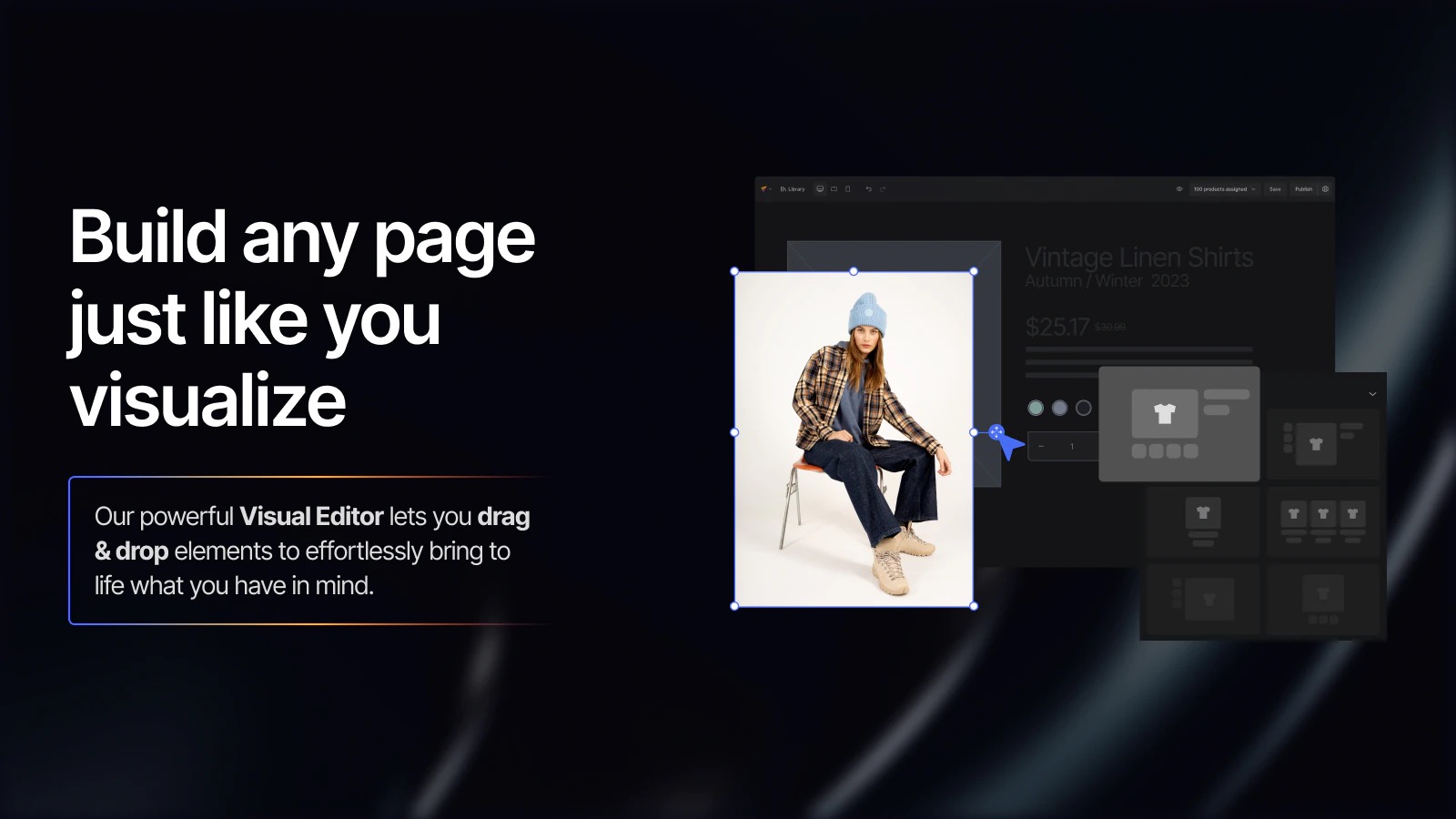The width and height of the screenshot is (1456, 819).
Task: Choose the gray-blue color swatch
Action: (1059, 408)
